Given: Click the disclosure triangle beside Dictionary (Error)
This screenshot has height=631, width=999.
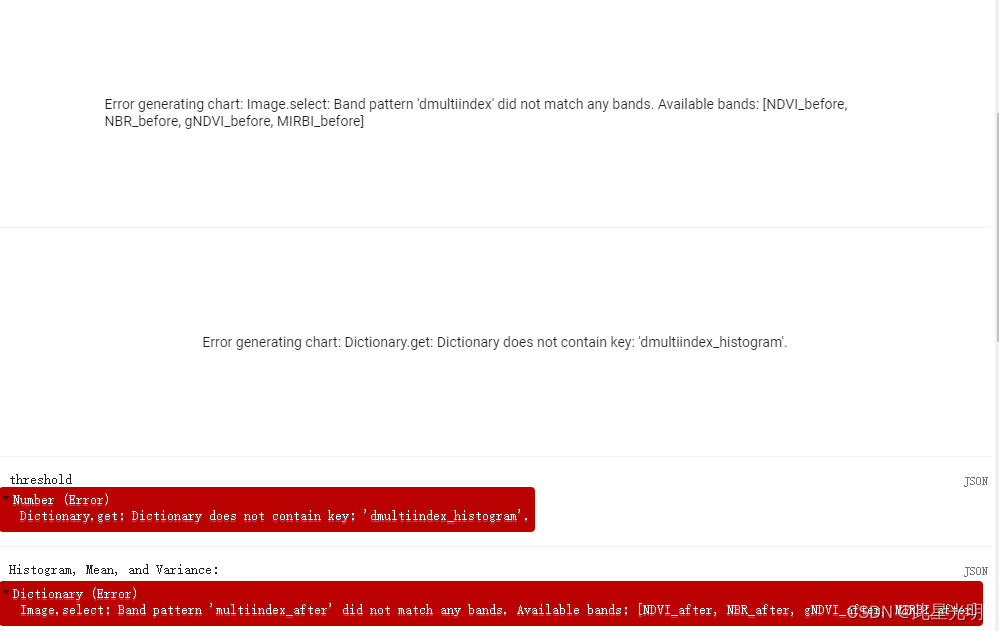Looking at the screenshot, I should tap(7, 593).
